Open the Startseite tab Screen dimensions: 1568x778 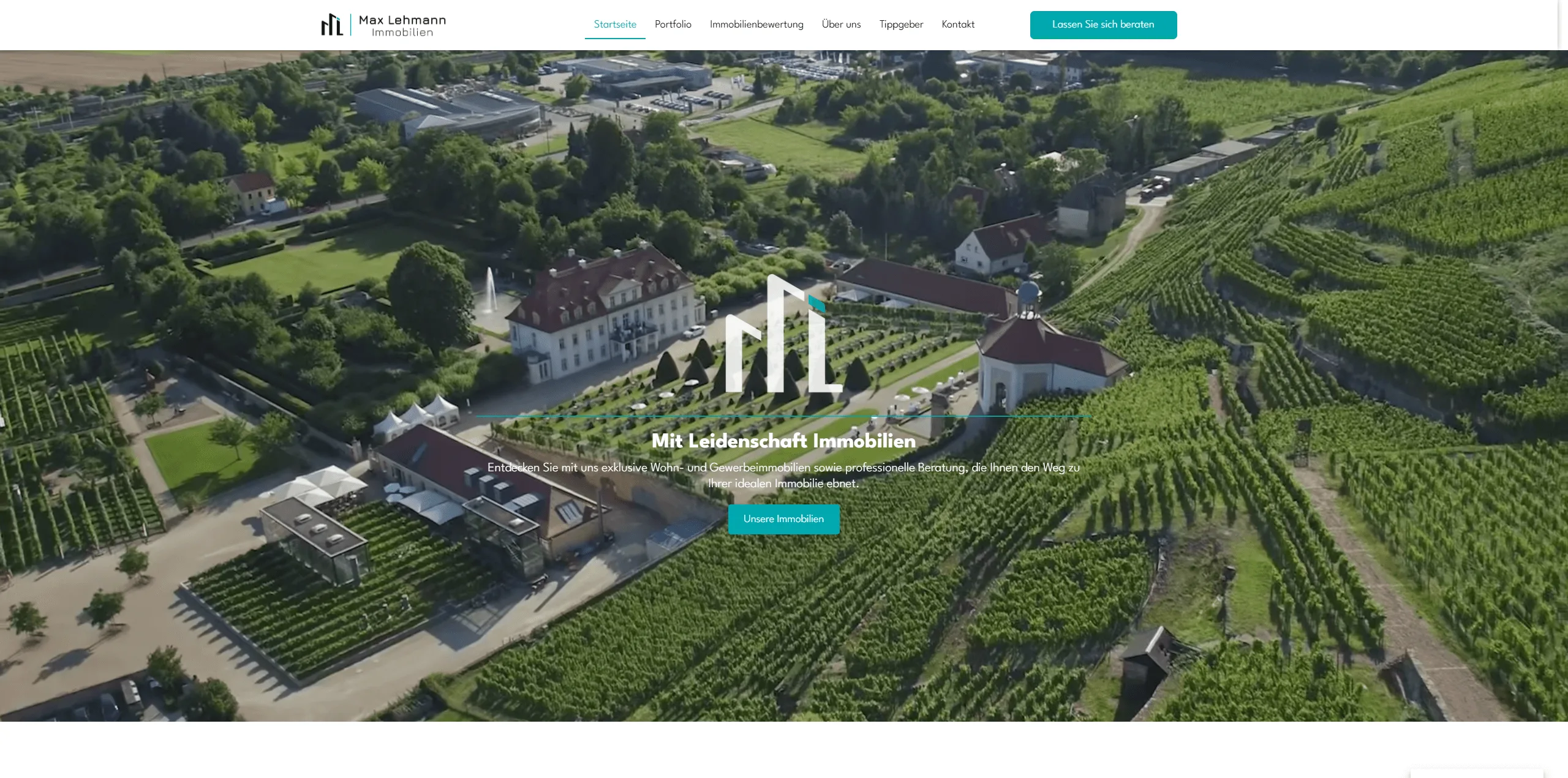(x=615, y=24)
